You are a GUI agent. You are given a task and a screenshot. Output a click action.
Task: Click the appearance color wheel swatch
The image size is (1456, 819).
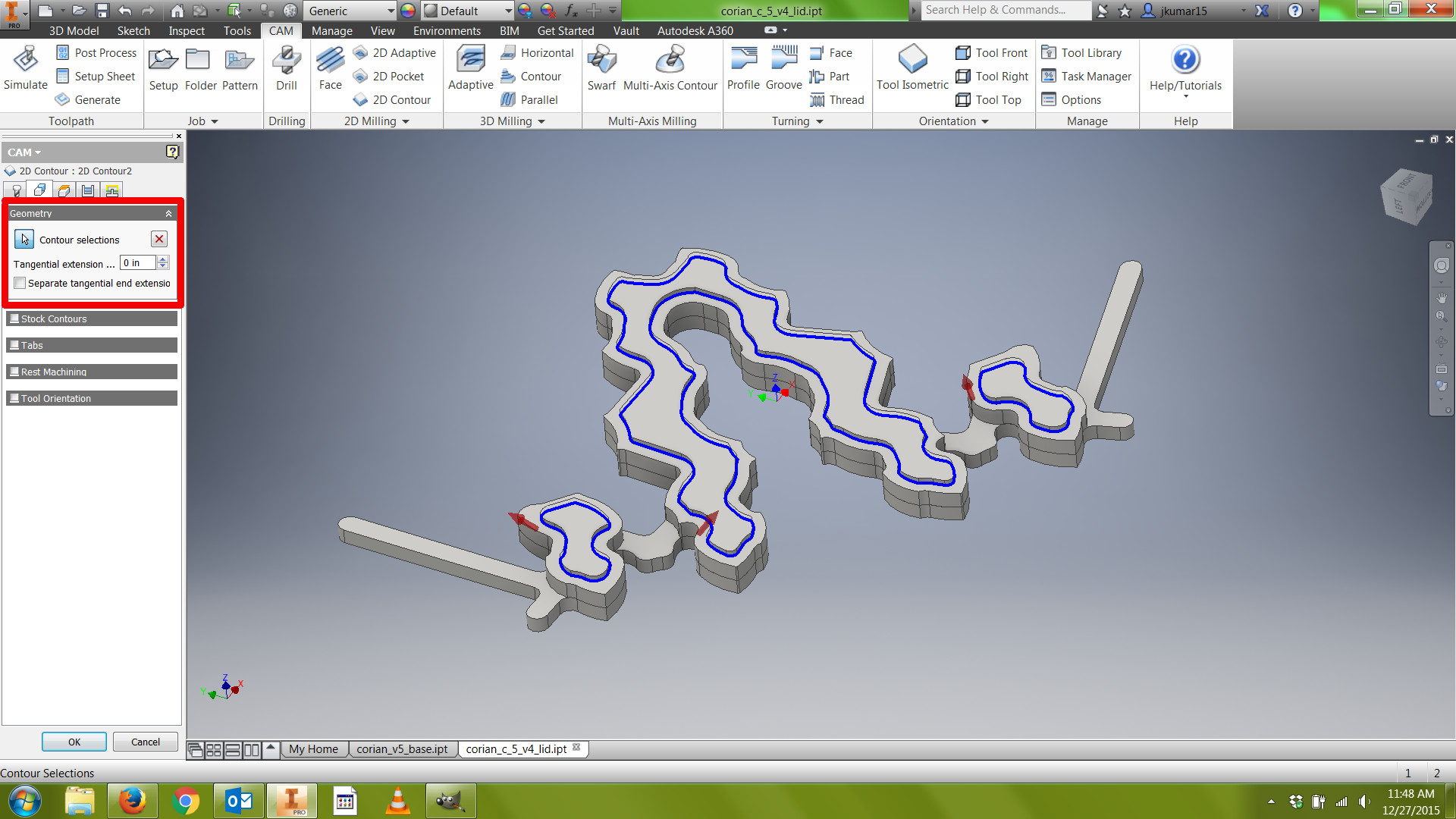click(x=408, y=11)
